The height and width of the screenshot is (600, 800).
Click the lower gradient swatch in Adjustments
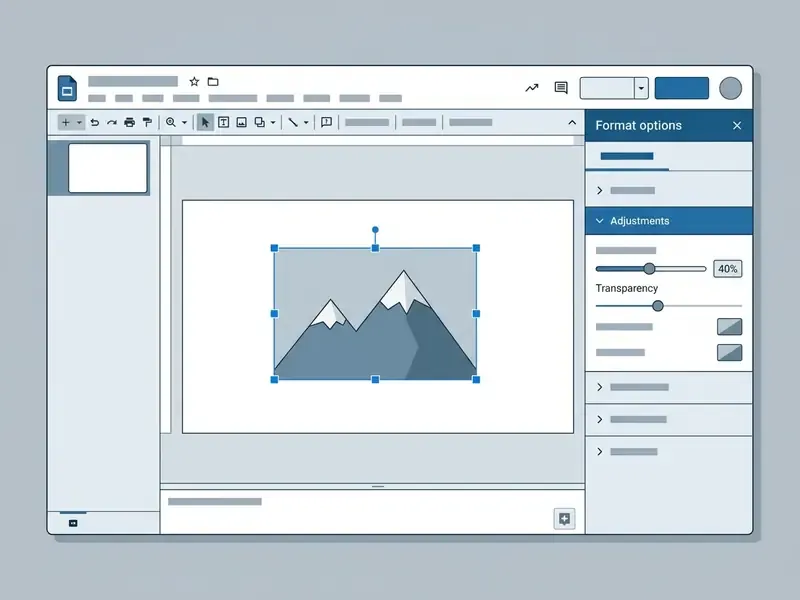click(x=730, y=352)
